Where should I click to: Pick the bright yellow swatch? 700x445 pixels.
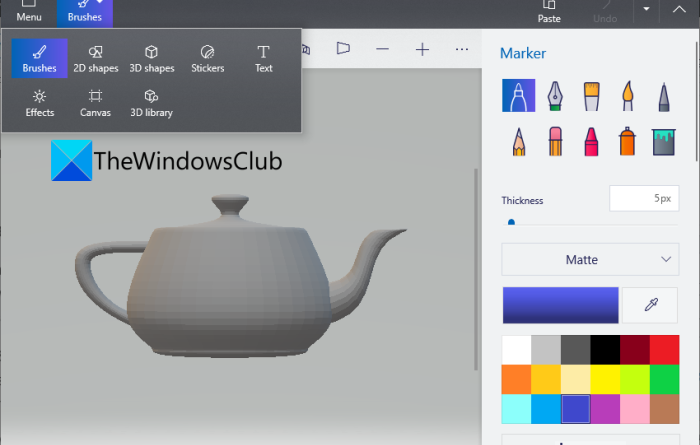click(605, 379)
